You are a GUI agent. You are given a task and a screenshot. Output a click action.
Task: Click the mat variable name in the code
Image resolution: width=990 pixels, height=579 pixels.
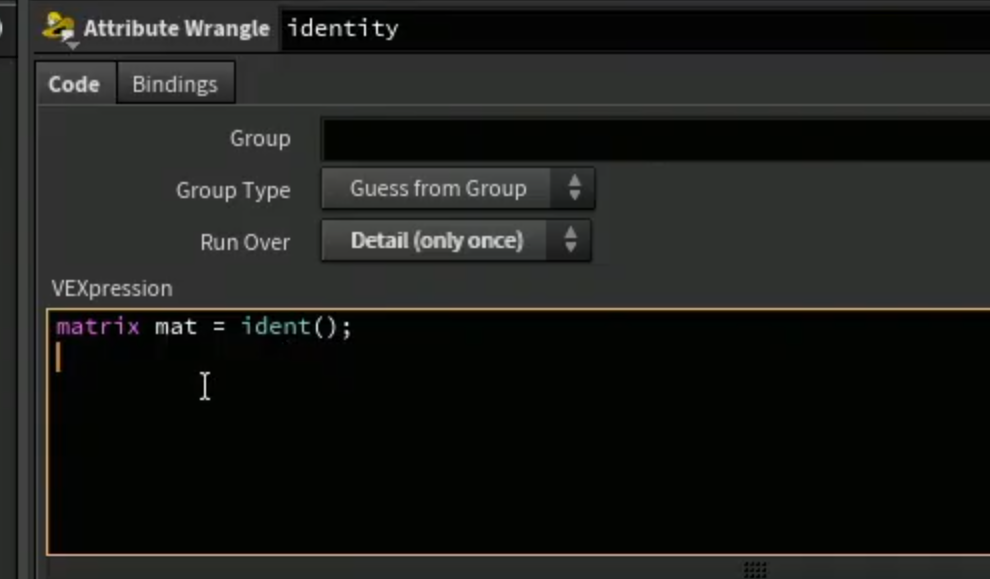point(176,327)
